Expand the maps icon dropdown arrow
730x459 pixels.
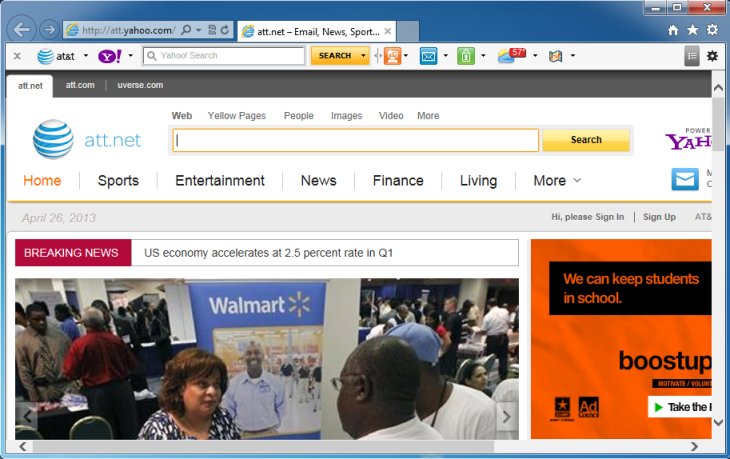click(x=573, y=55)
